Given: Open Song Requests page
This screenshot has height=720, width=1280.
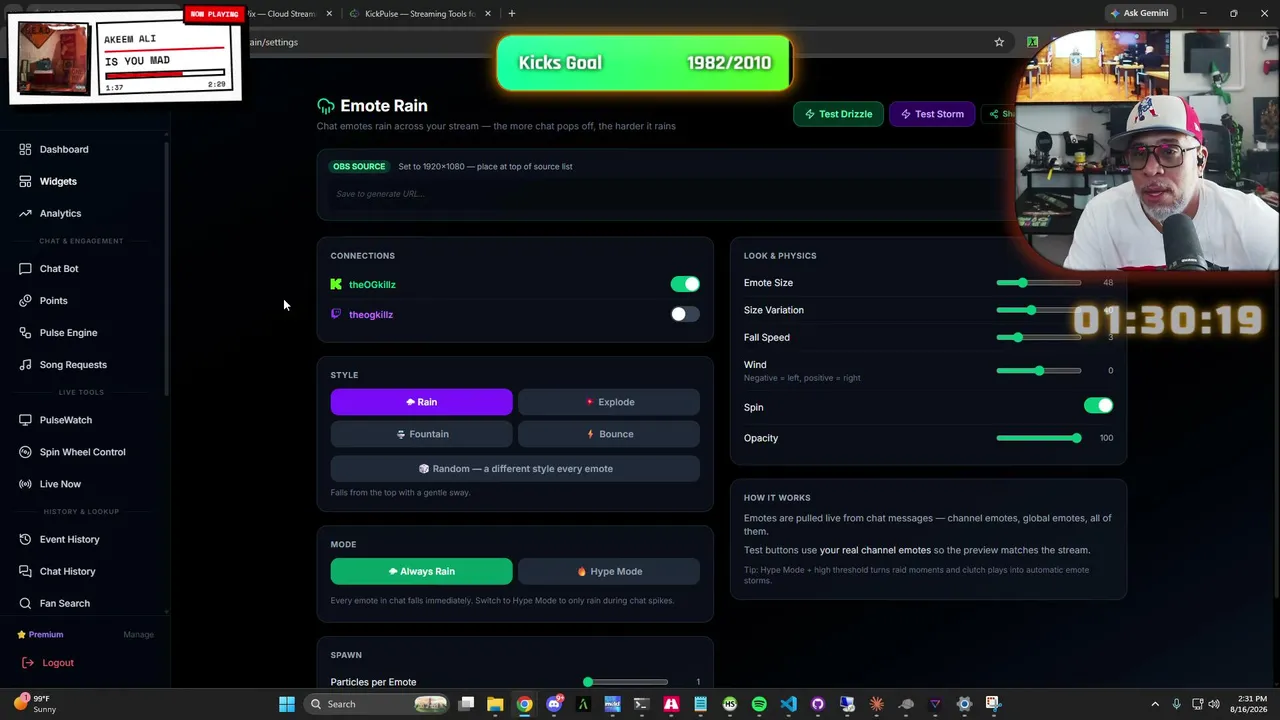Looking at the screenshot, I should coord(73,364).
